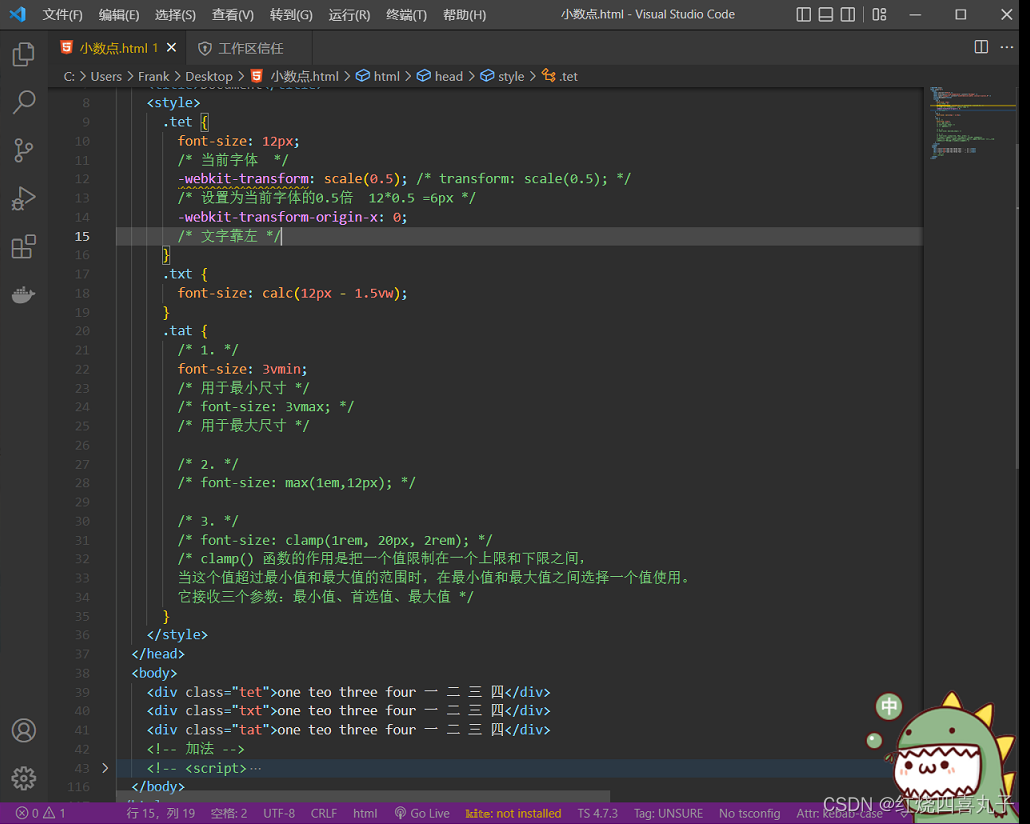Open the Docker view icon
The width and height of the screenshot is (1030, 824).
[24, 295]
